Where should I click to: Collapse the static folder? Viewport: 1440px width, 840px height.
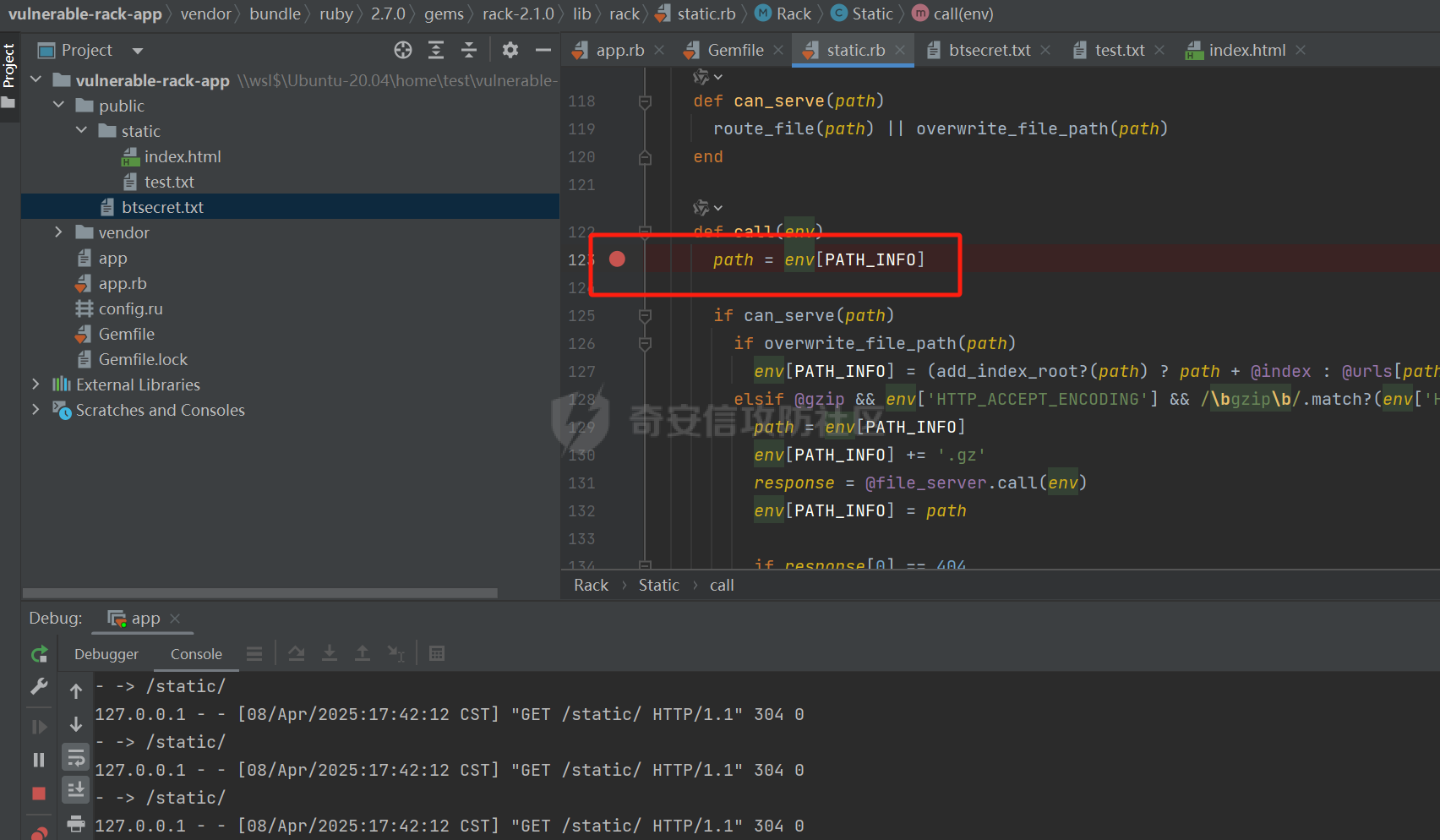81,130
